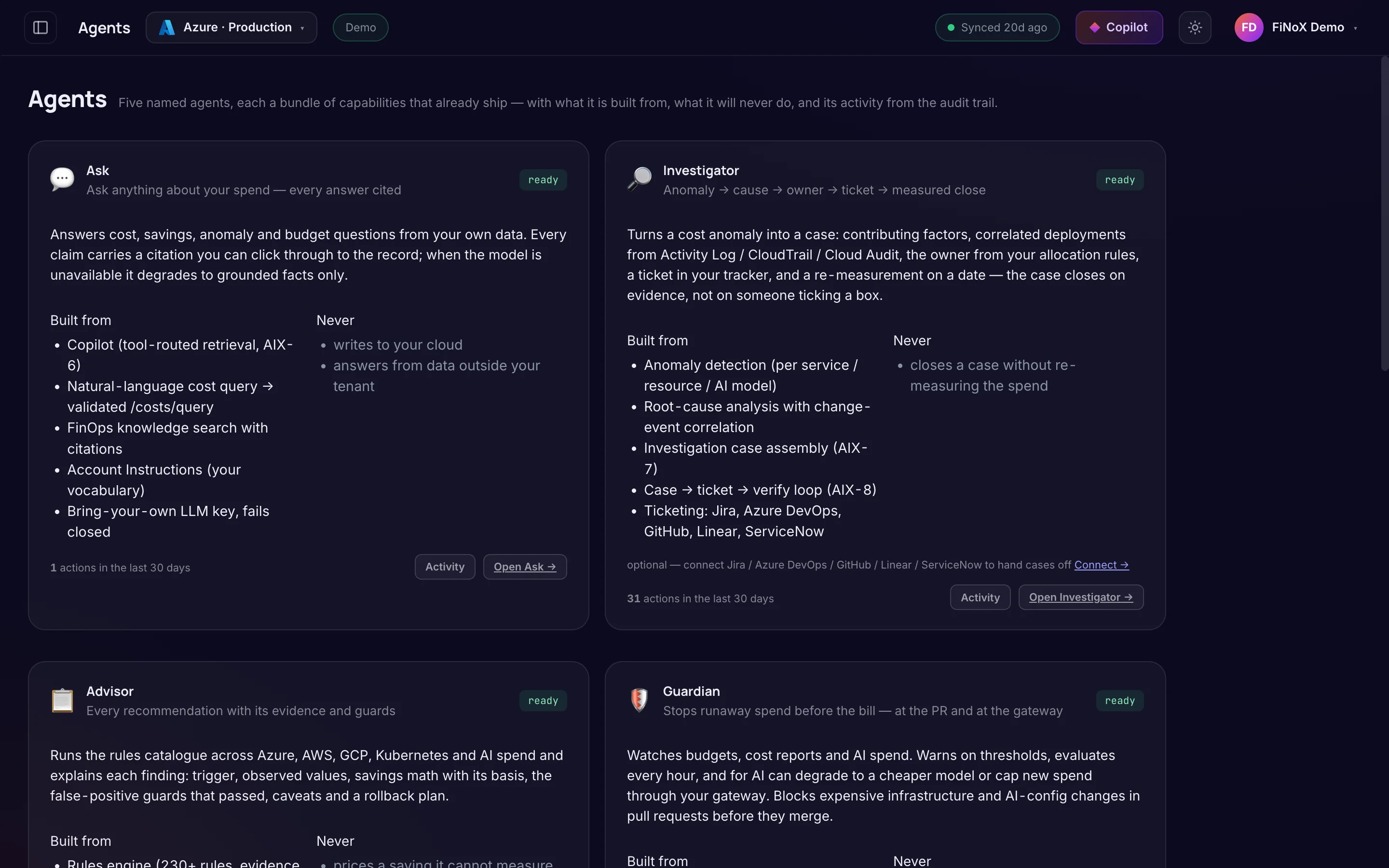1389x868 pixels.
Task: Click the Agents breadcrumb in the top bar
Action: tap(104, 27)
